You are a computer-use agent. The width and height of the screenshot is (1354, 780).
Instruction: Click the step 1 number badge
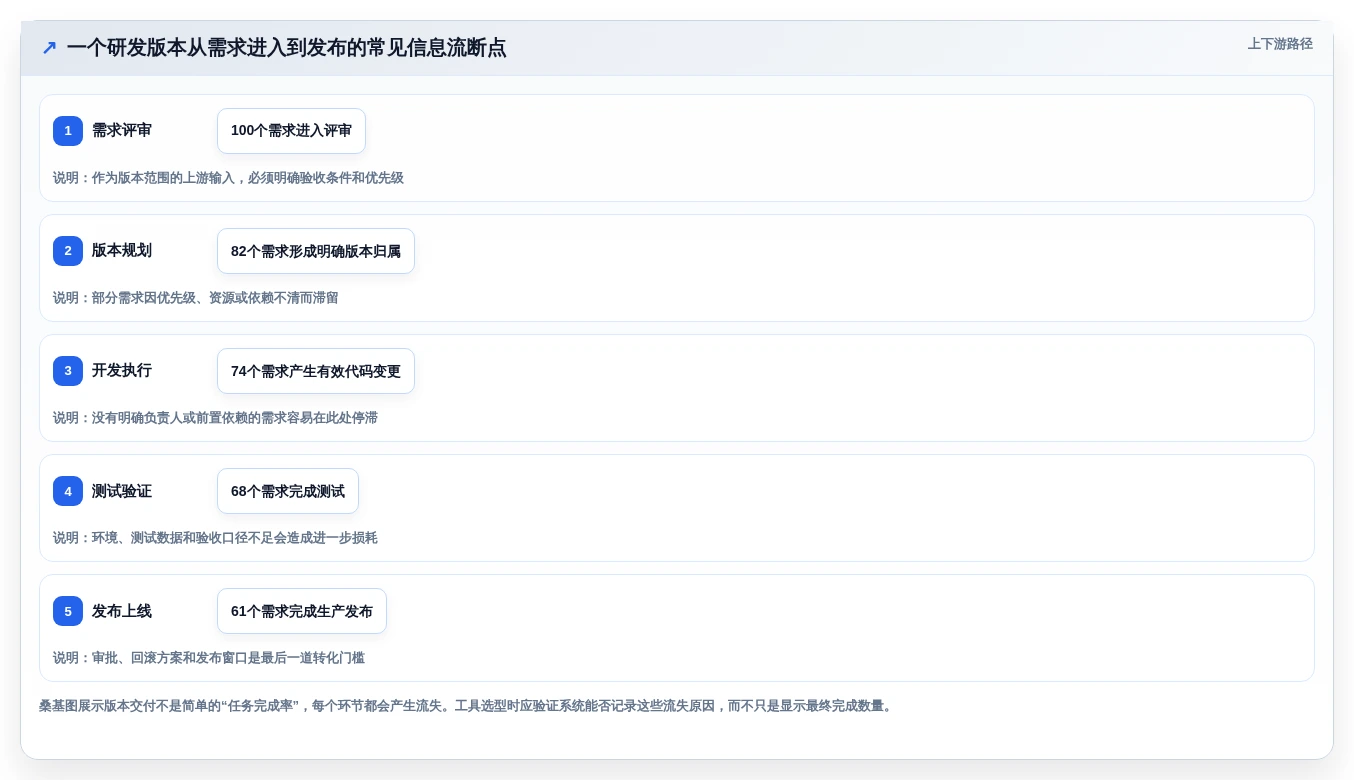(68, 131)
